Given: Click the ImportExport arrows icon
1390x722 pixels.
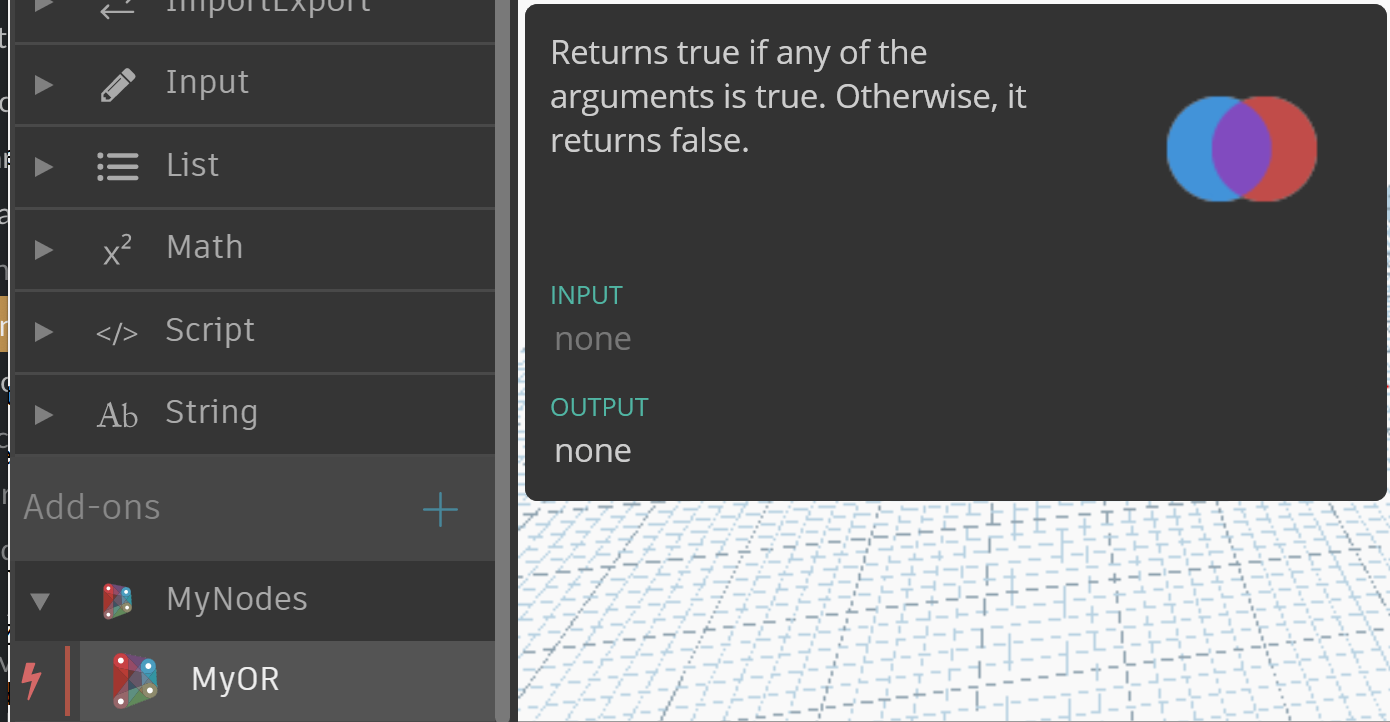Looking at the screenshot, I should [x=117, y=6].
